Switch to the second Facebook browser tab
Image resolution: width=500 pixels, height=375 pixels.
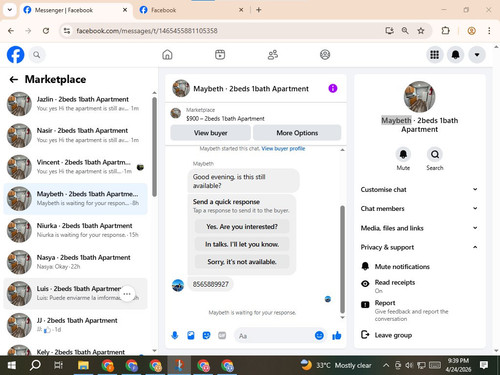click(x=192, y=10)
